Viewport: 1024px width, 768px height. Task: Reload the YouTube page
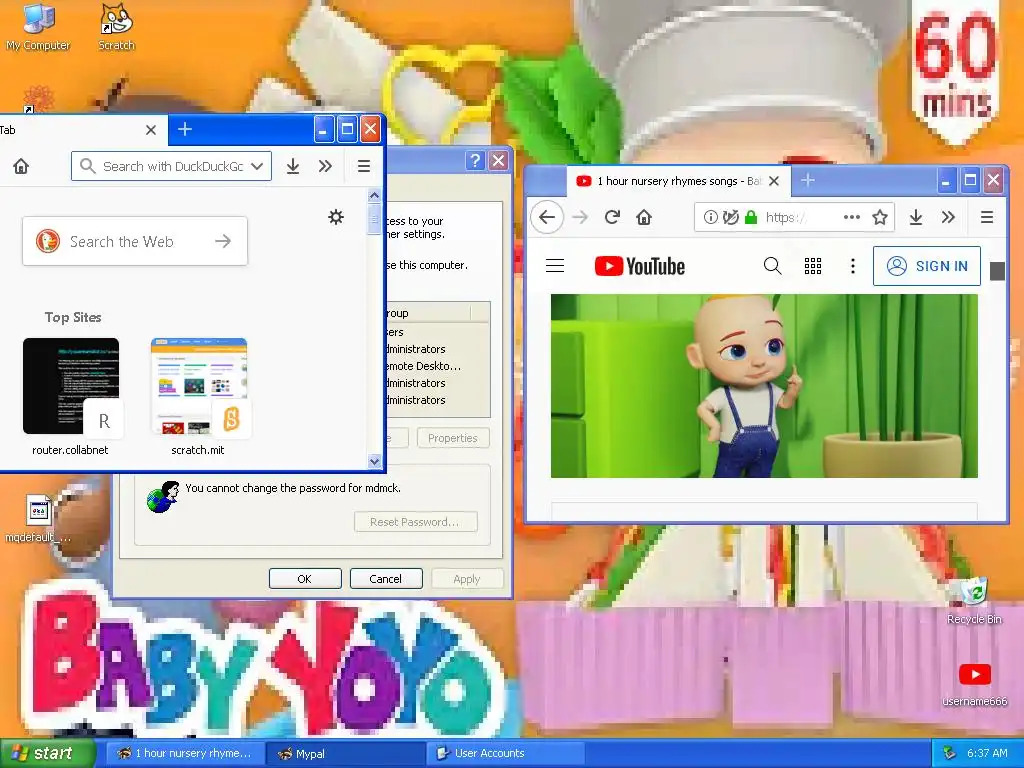pyautogui.click(x=612, y=217)
